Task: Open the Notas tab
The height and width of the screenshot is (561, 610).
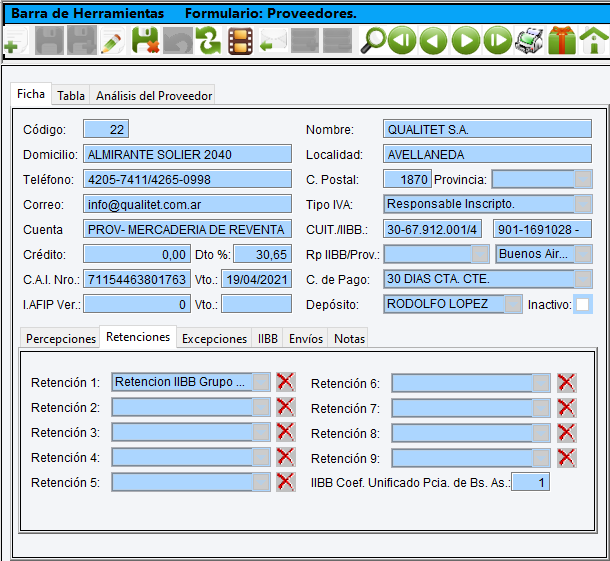Action: 349,338
